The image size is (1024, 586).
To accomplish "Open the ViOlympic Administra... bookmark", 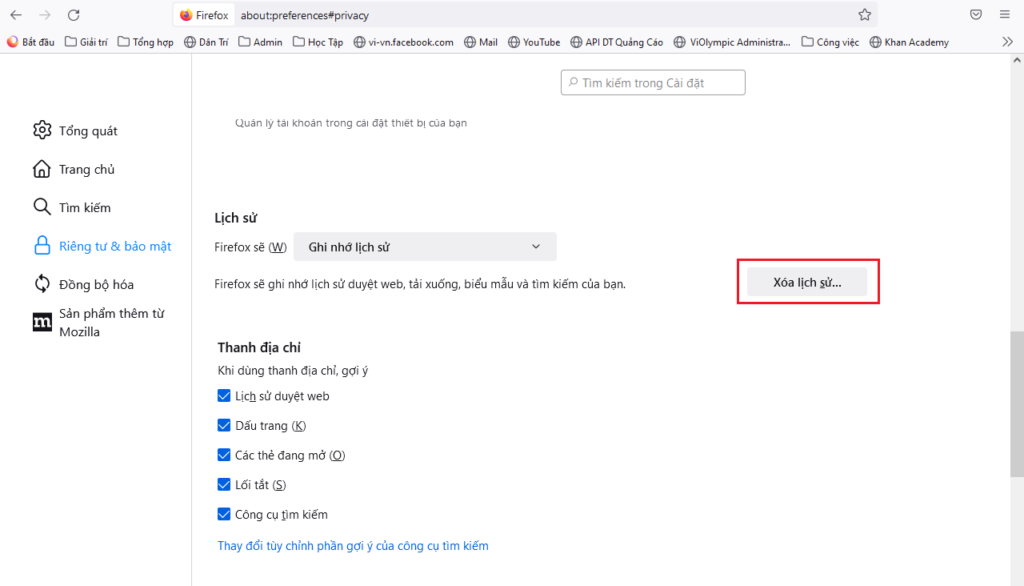I will (732, 42).
